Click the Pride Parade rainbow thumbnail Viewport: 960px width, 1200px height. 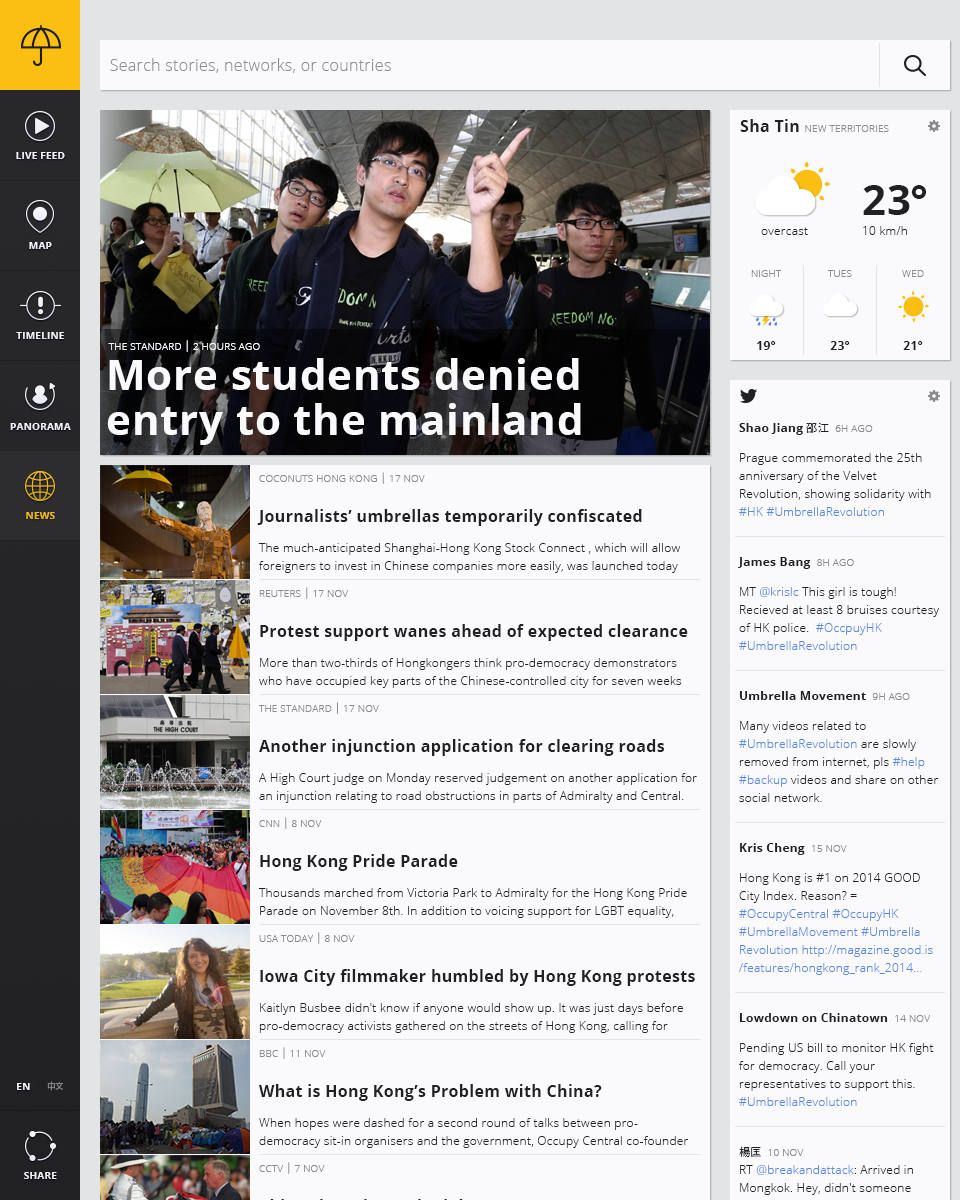click(175, 867)
